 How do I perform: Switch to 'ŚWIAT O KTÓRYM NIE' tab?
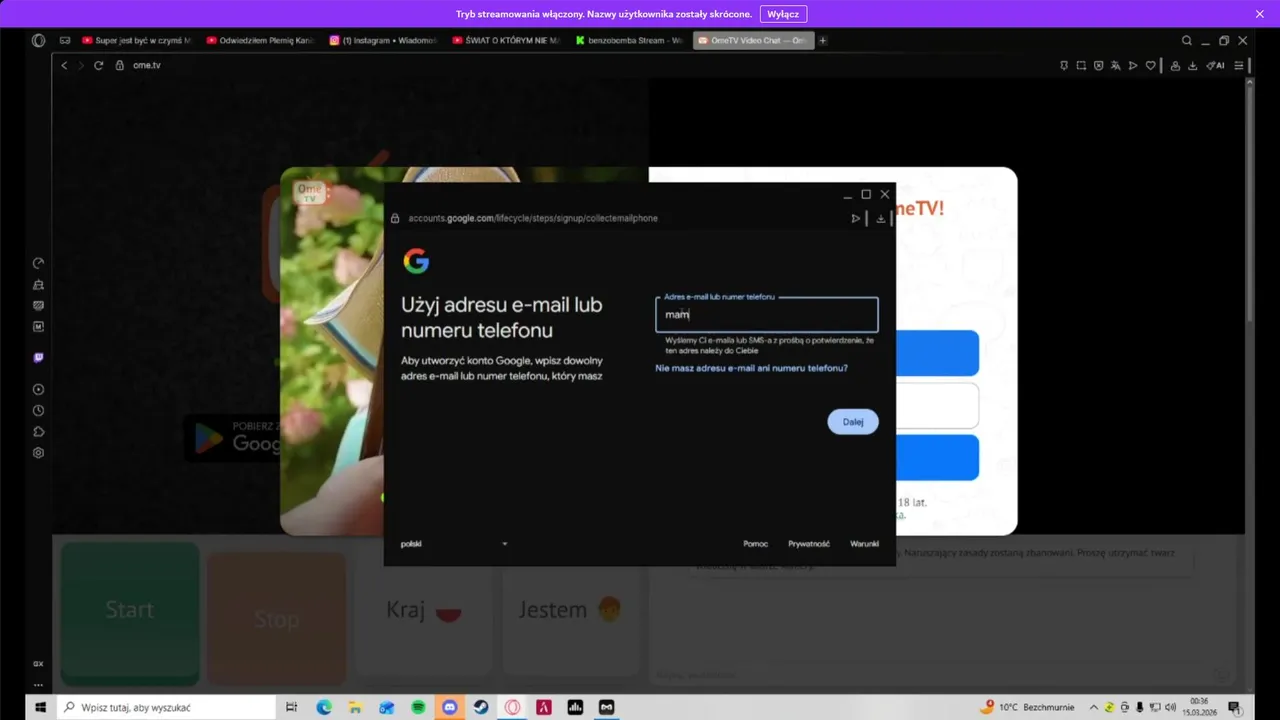point(507,41)
